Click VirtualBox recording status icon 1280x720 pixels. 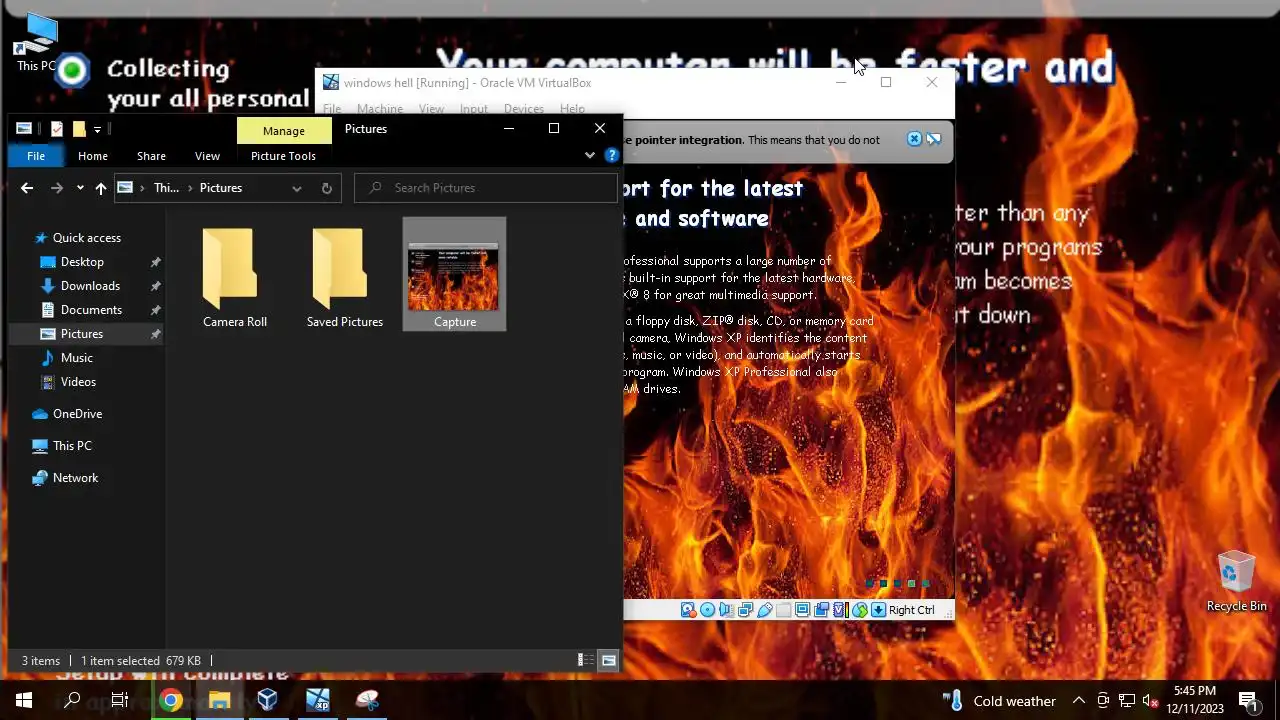tap(822, 610)
